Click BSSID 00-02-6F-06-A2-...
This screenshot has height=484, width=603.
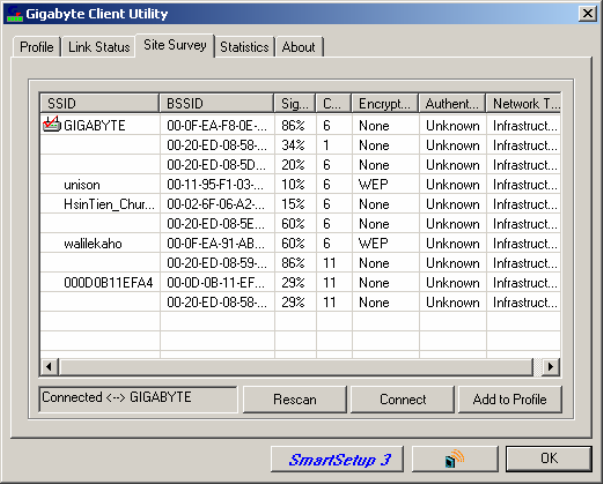click(216, 204)
